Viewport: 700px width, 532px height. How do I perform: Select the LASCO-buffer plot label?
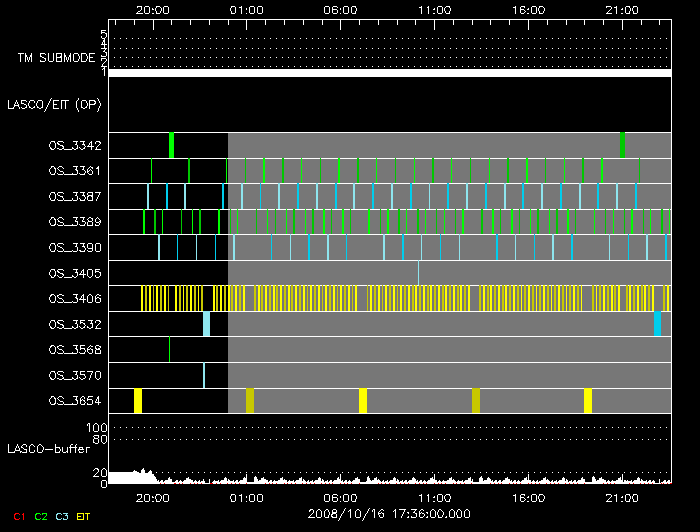point(47,451)
